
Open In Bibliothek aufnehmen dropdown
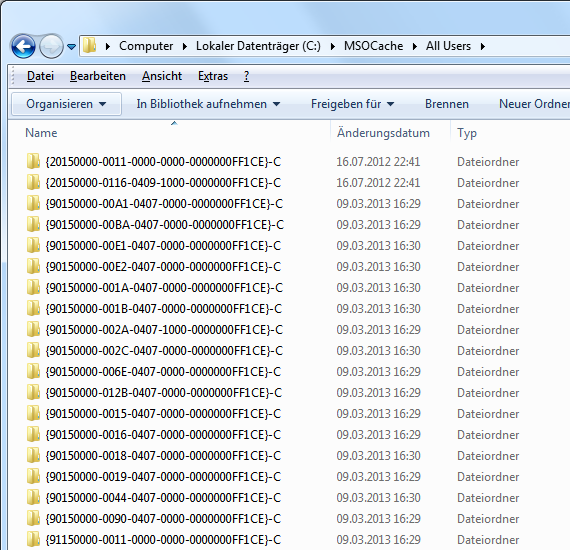click(x=208, y=104)
